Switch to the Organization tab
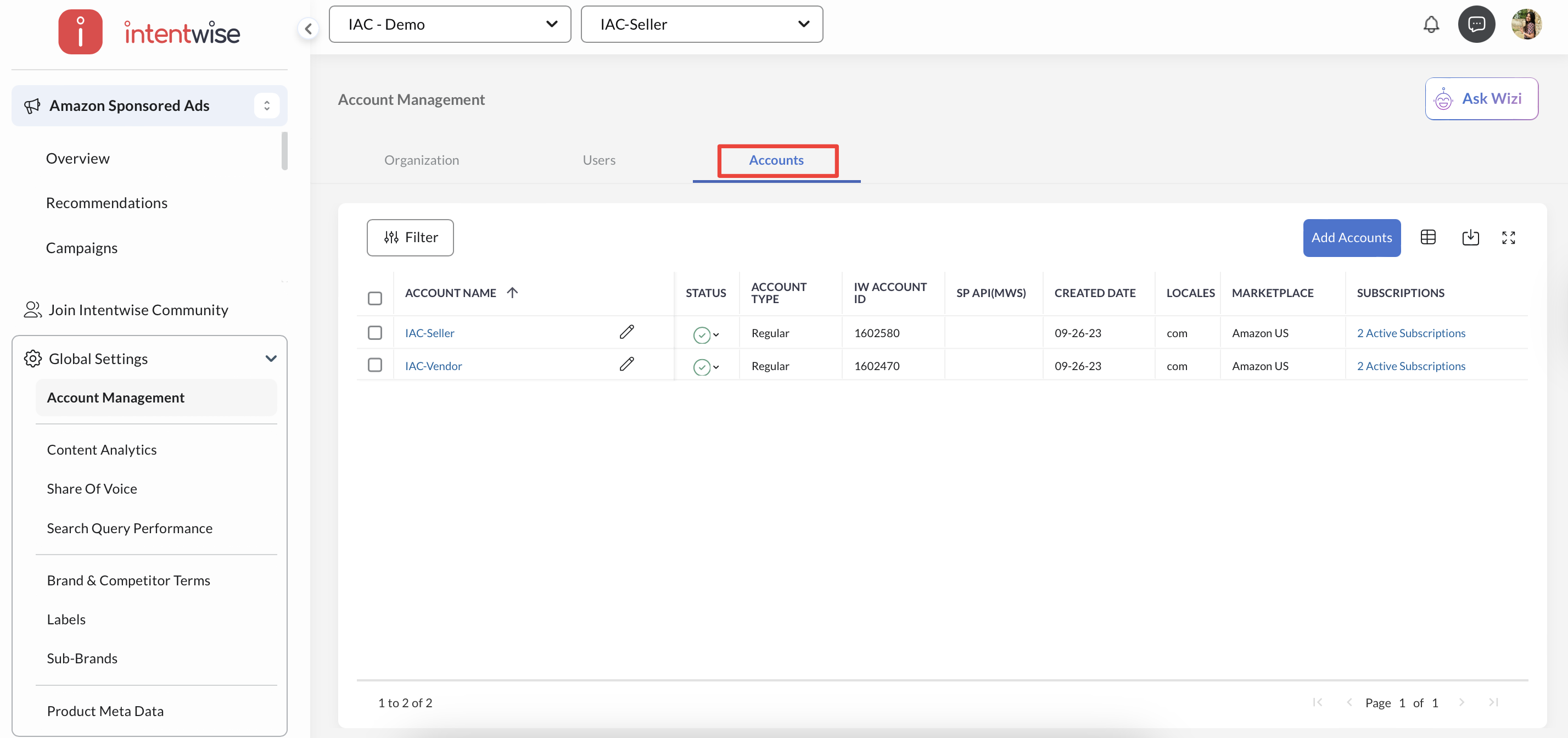1568x738 pixels. (421, 160)
